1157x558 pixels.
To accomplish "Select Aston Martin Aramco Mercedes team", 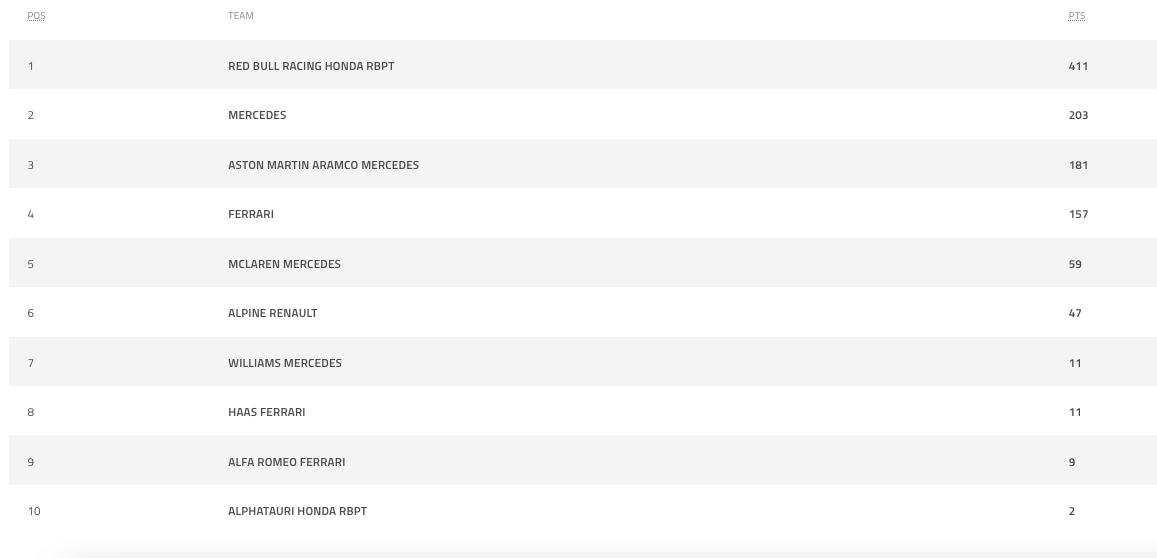I will [323, 165].
